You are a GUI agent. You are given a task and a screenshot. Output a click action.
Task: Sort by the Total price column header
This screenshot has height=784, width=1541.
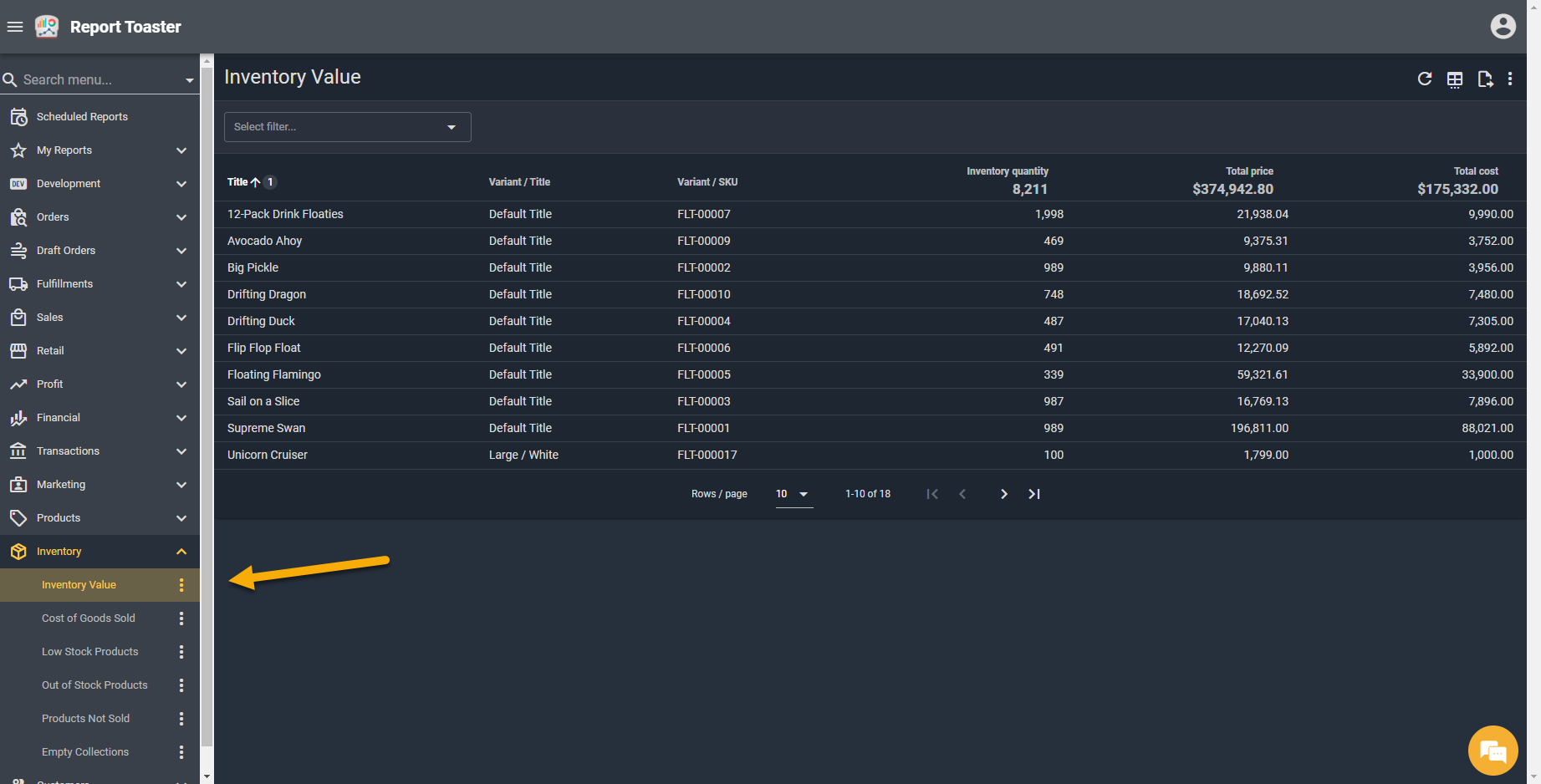(x=1249, y=171)
